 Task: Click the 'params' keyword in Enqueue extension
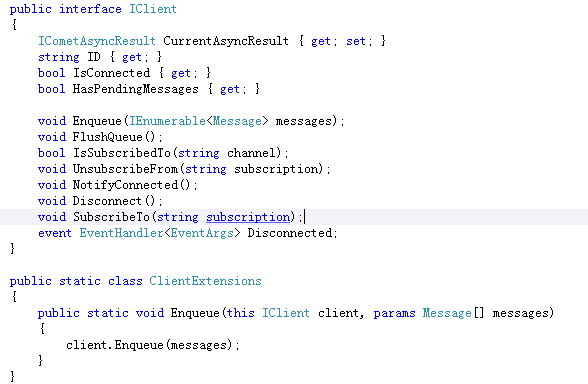(394, 313)
